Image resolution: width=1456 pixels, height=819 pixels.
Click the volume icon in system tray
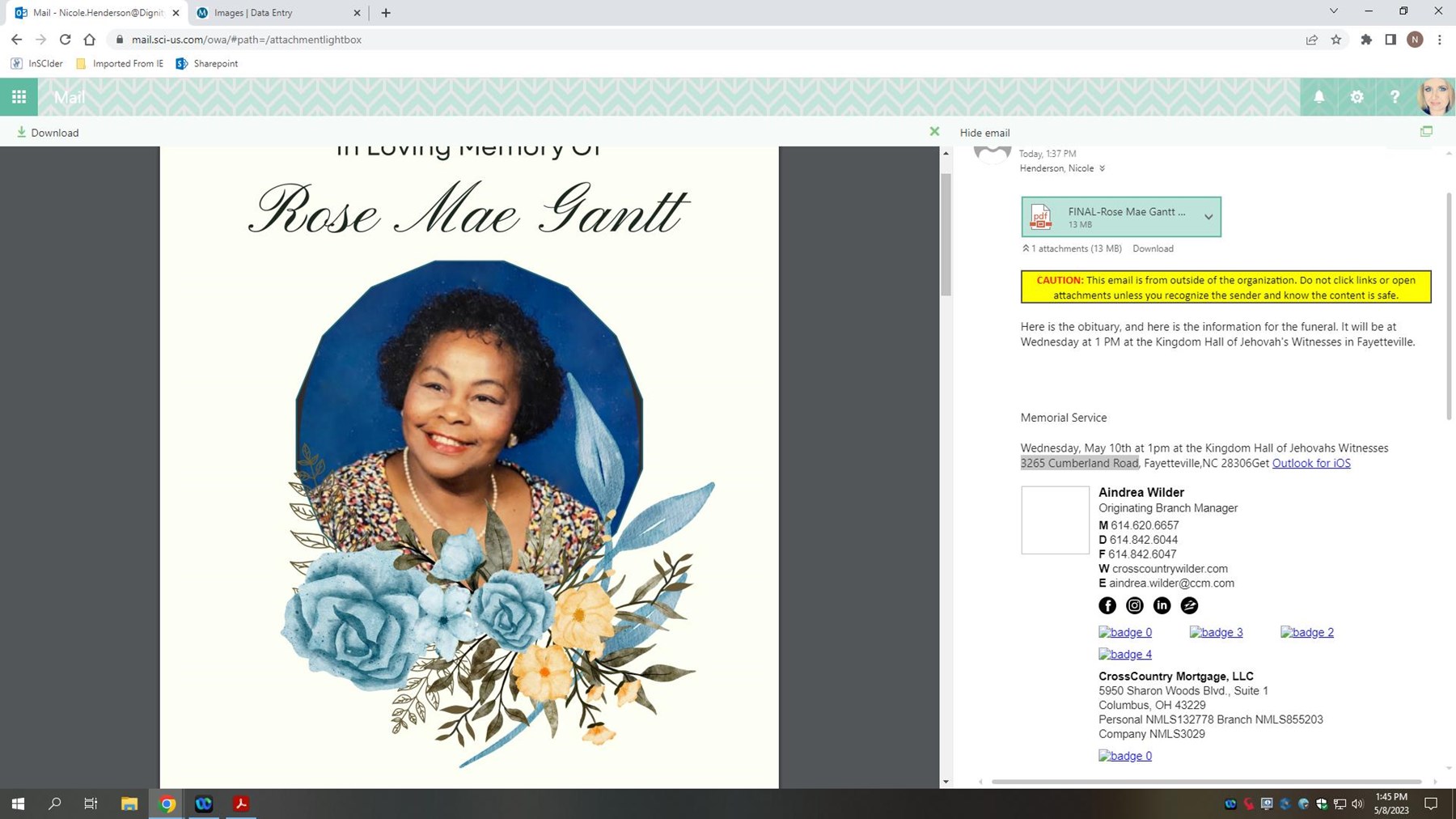tap(1357, 804)
